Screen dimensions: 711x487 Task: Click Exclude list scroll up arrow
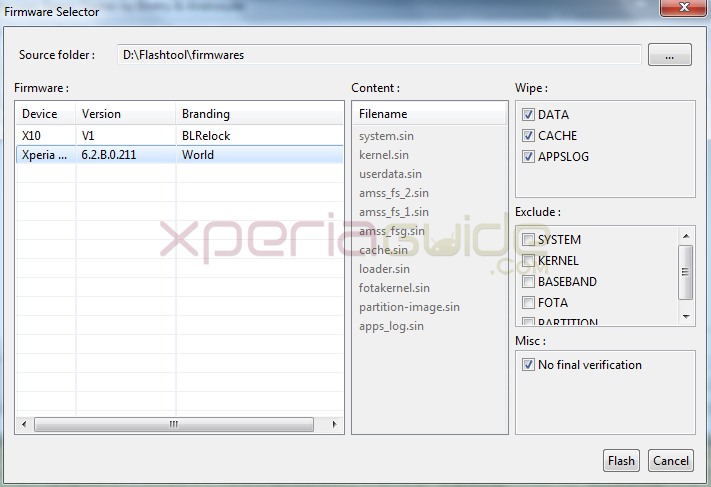click(x=686, y=236)
